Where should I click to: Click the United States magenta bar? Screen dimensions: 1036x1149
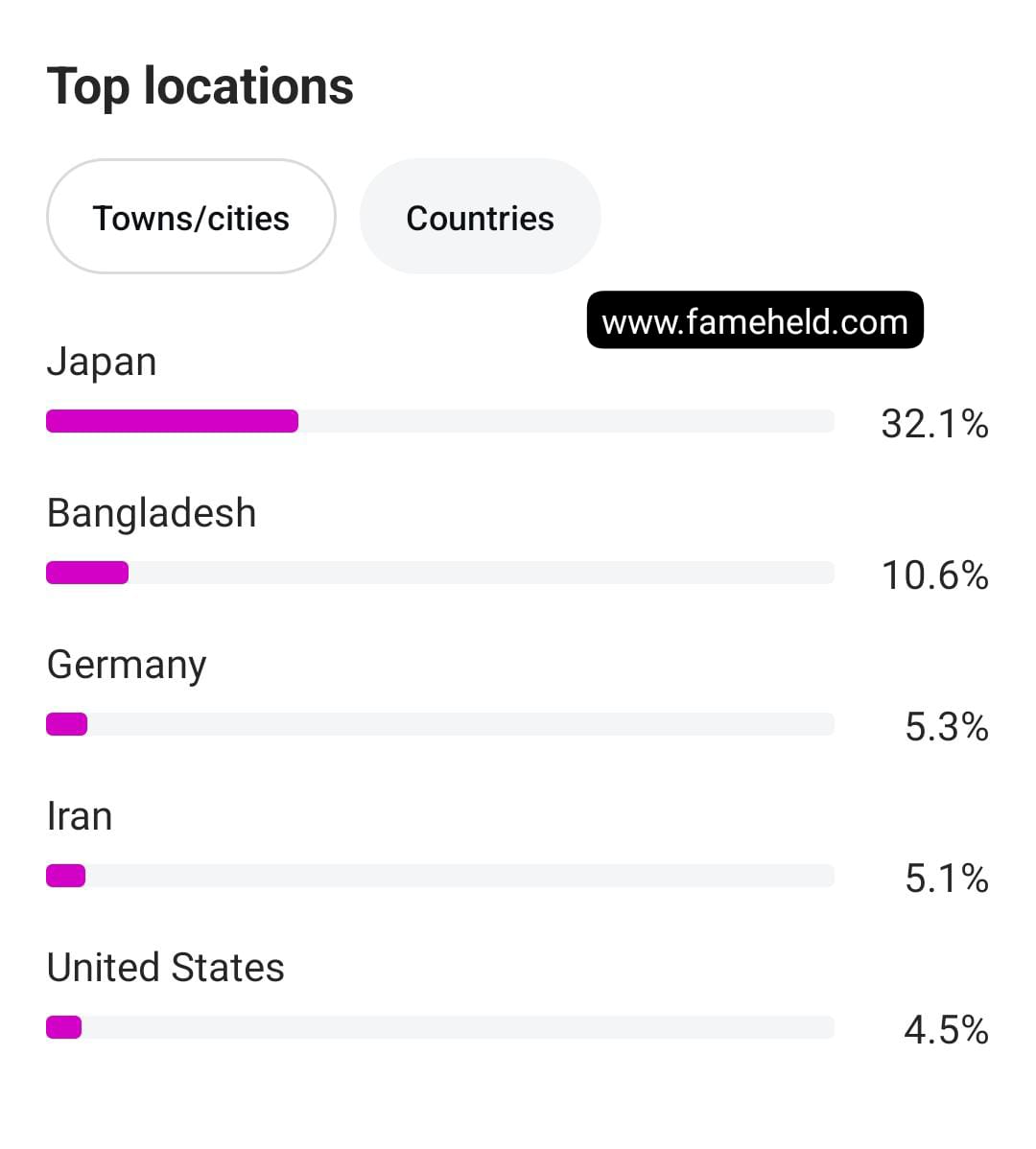(64, 1027)
